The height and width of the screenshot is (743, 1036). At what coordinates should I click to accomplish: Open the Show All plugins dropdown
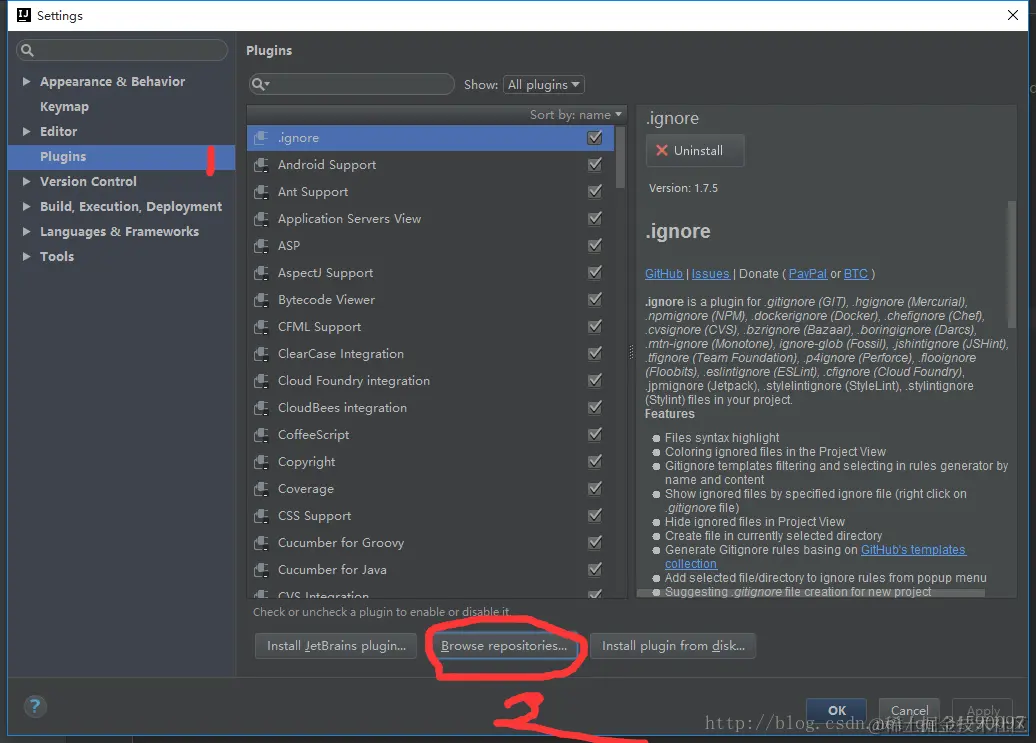pos(544,85)
